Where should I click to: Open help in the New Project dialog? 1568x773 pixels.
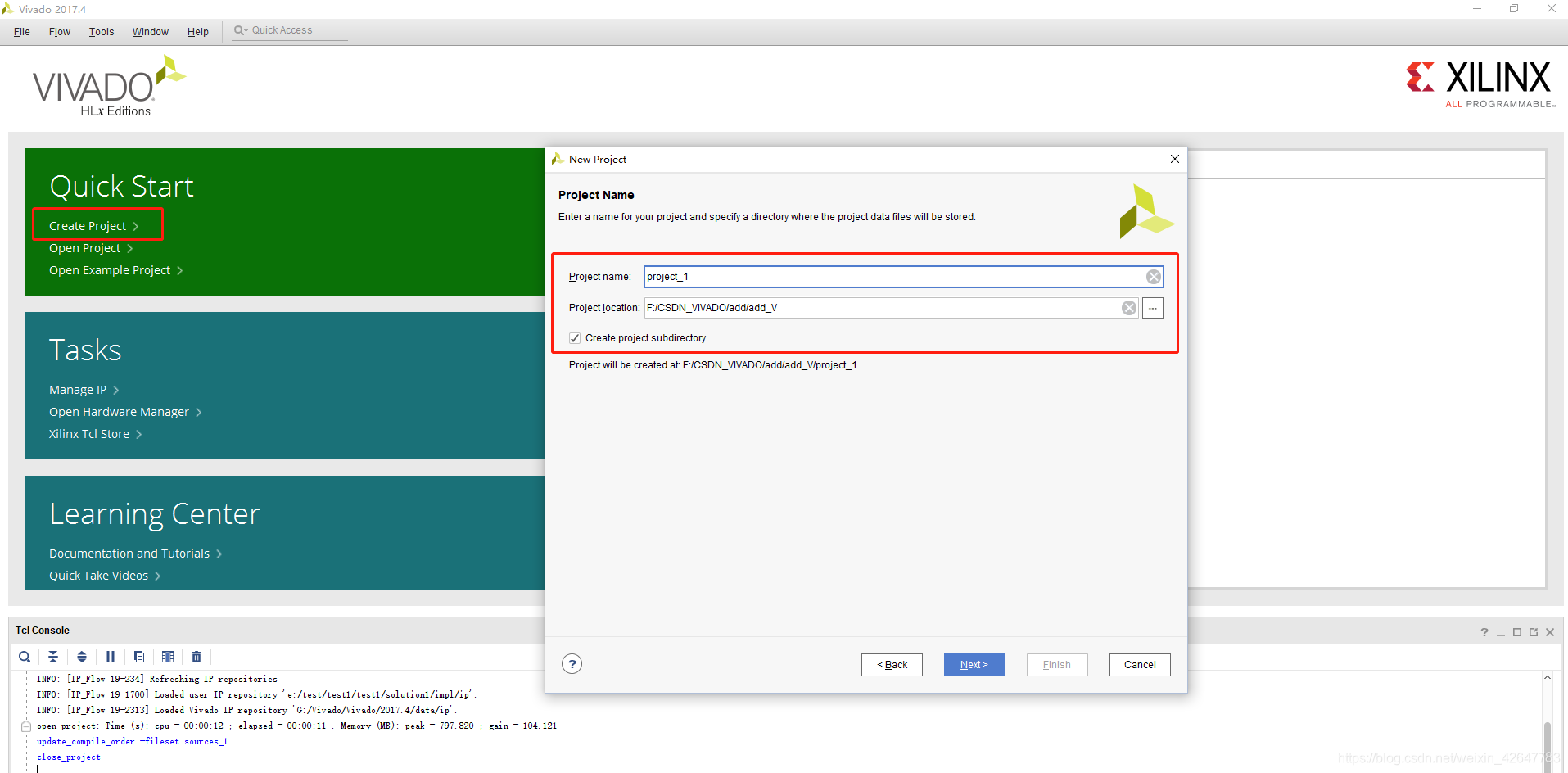[572, 664]
